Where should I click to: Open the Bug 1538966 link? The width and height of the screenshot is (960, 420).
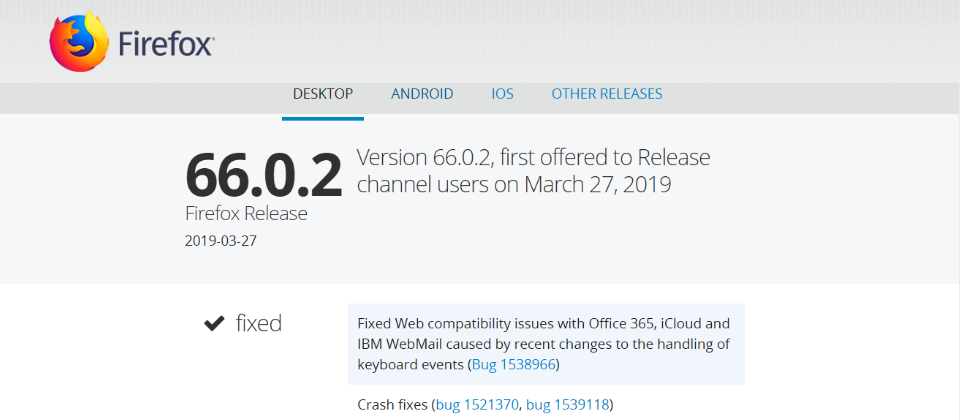[514, 365]
